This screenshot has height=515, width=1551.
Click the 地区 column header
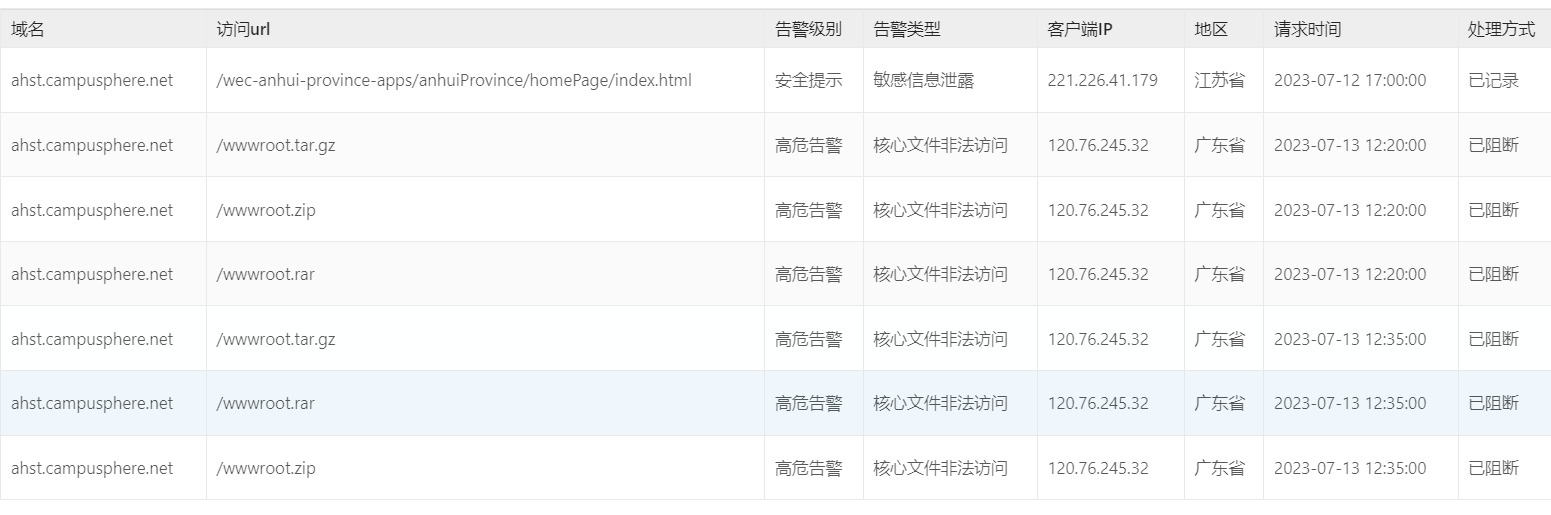[1211, 30]
